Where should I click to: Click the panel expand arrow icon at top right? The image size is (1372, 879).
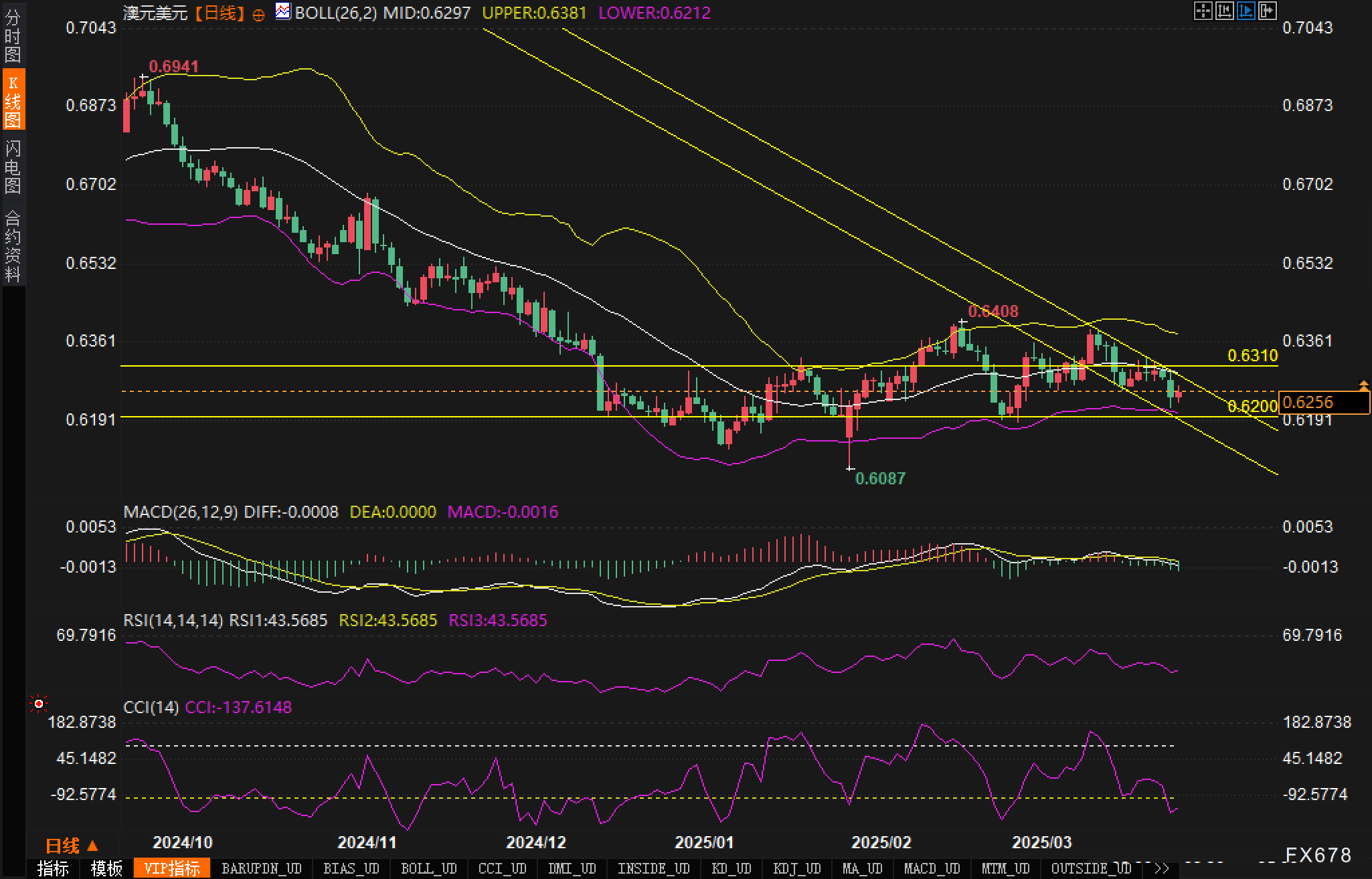(x=1267, y=11)
